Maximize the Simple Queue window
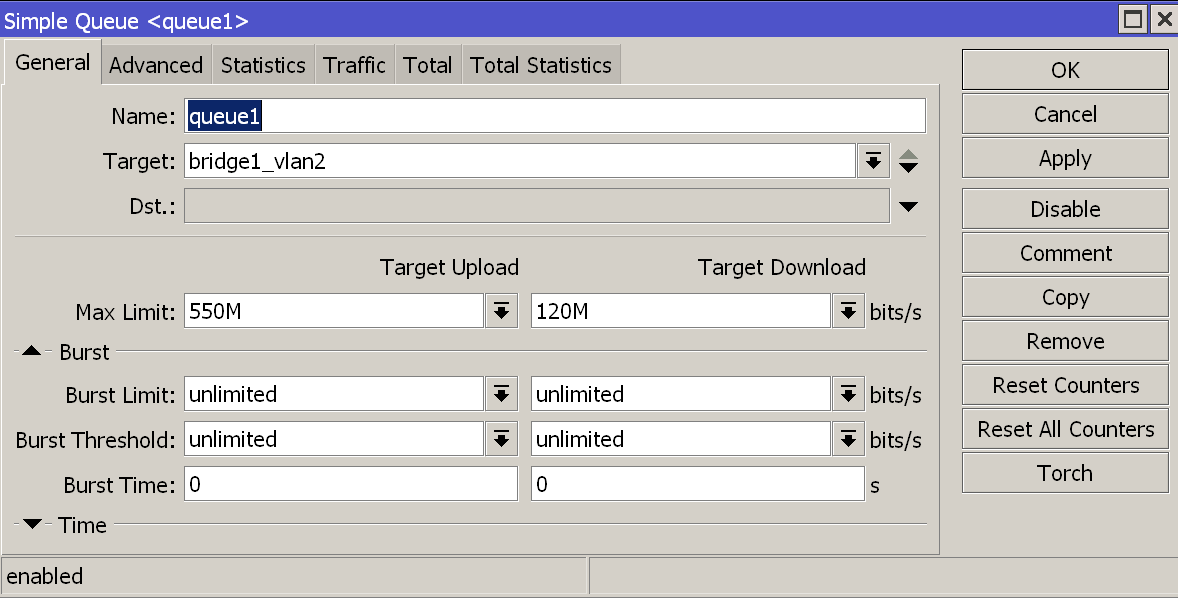Screen dimensions: 1178x598 pos(1133,19)
